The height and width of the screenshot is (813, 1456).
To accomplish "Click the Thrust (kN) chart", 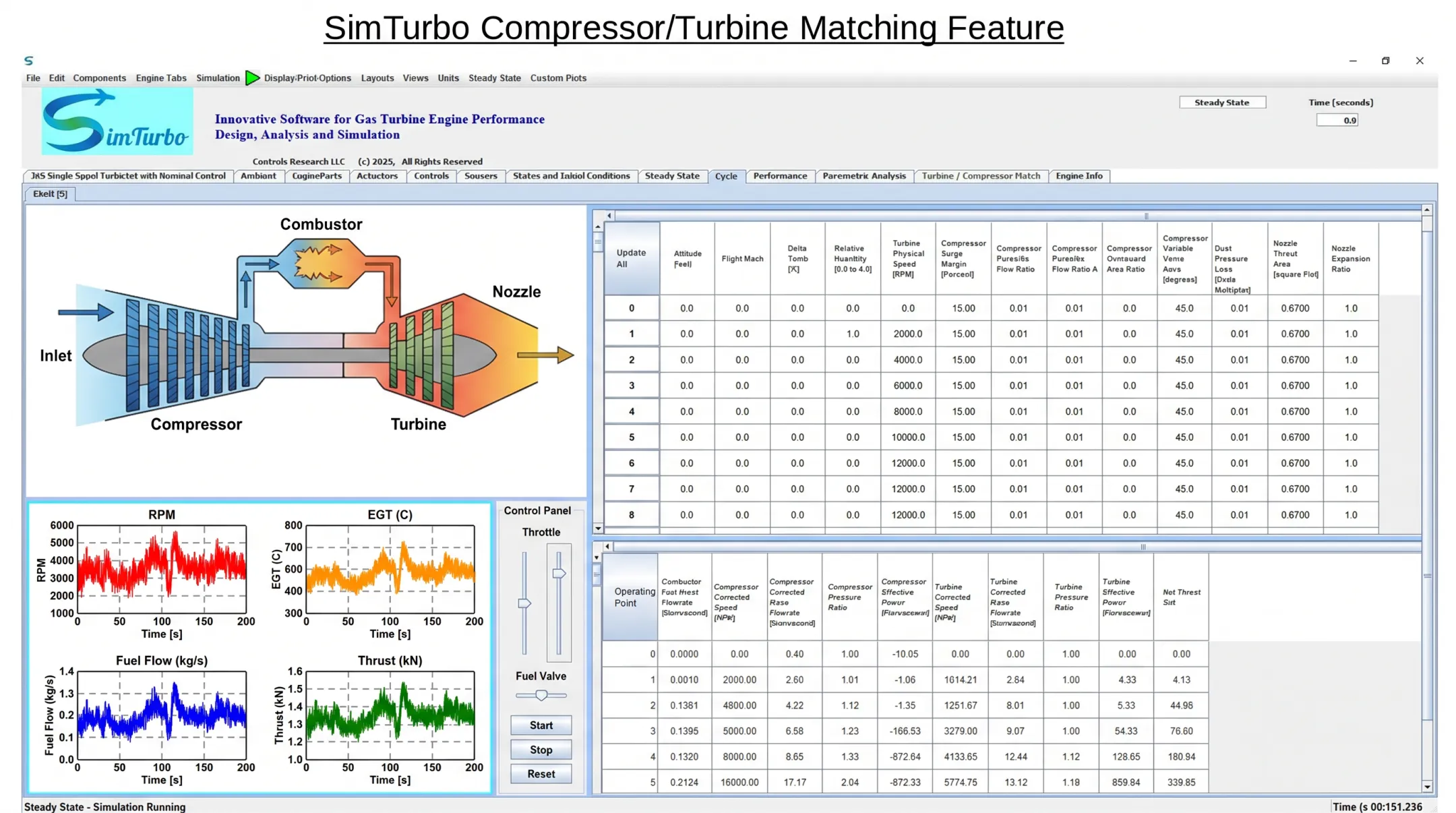I will [390, 715].
